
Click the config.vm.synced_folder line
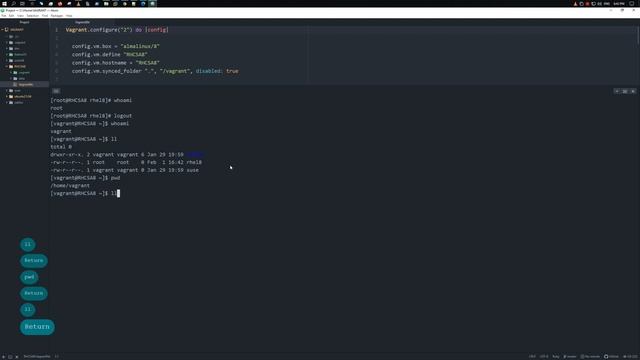(x=155, y=71)
